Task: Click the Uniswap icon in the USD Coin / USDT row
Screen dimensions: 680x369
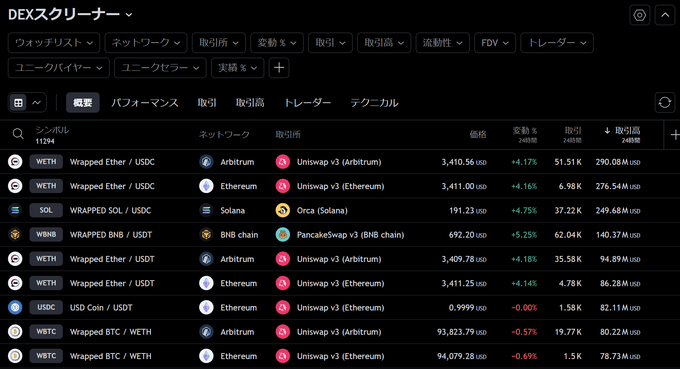Action: tap(283, 307)
